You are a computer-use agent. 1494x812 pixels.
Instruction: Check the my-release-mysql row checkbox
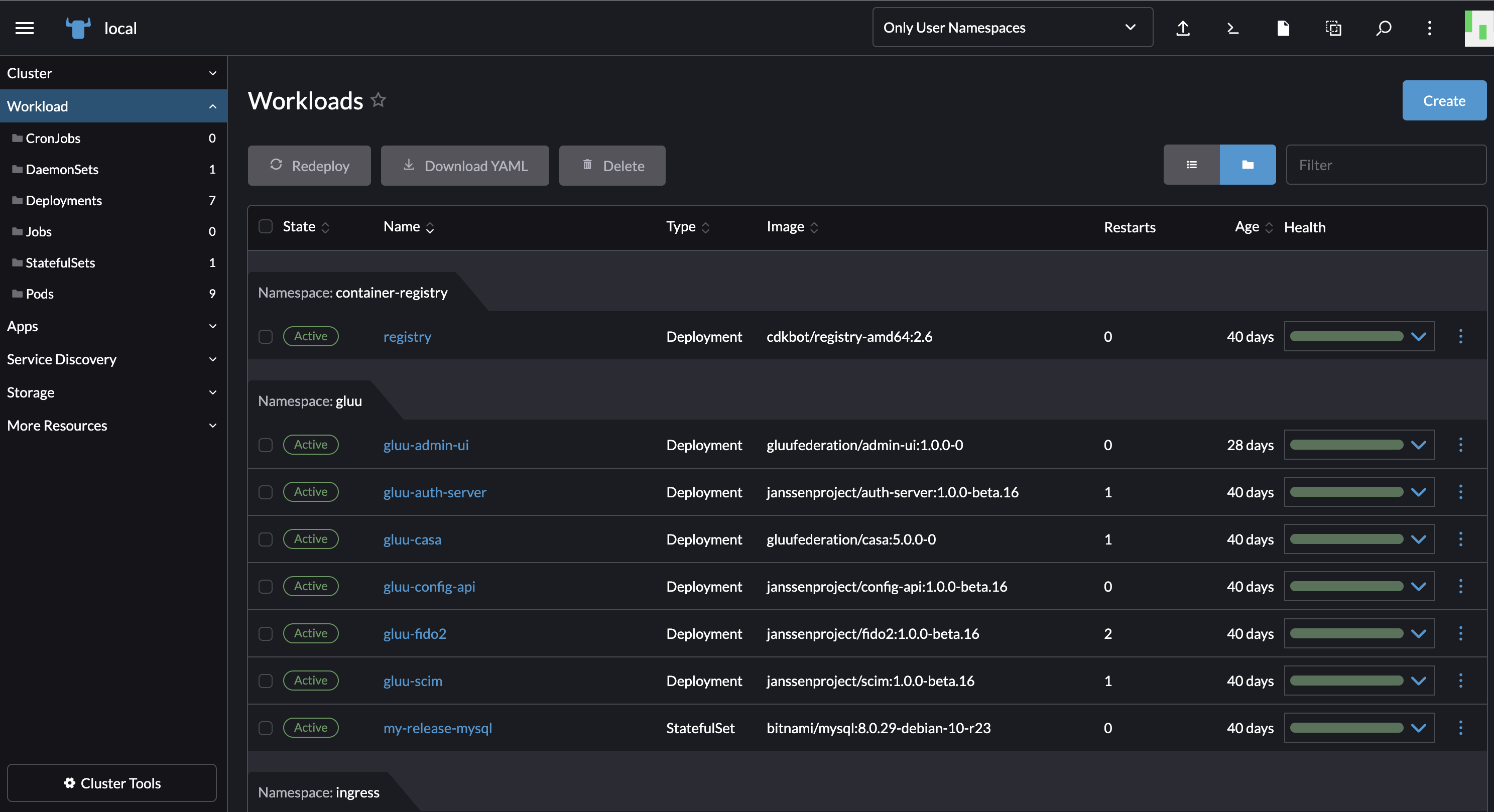point(266,727)
